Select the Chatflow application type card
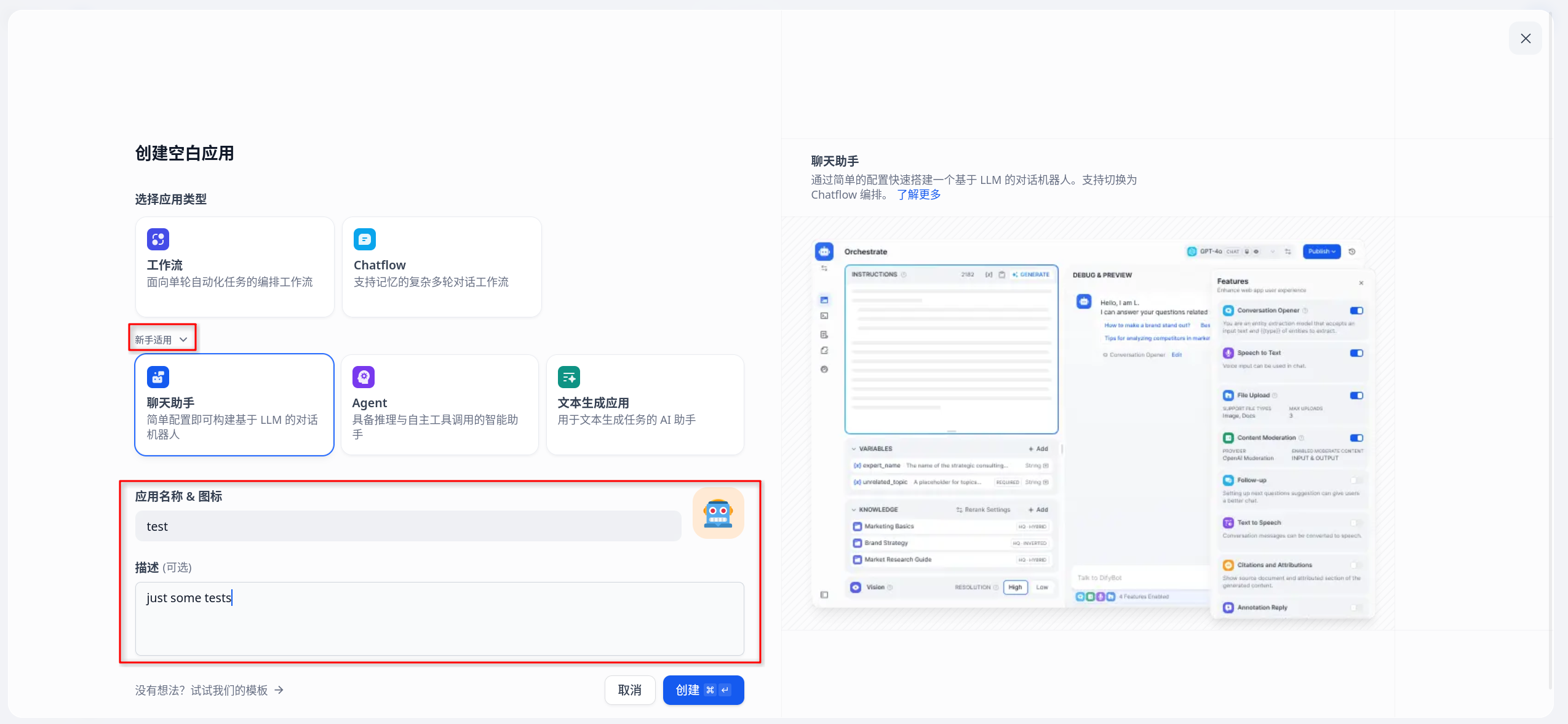Image resolution: width=1568 pixels, height=724 pixels. [x=441, y=267]
